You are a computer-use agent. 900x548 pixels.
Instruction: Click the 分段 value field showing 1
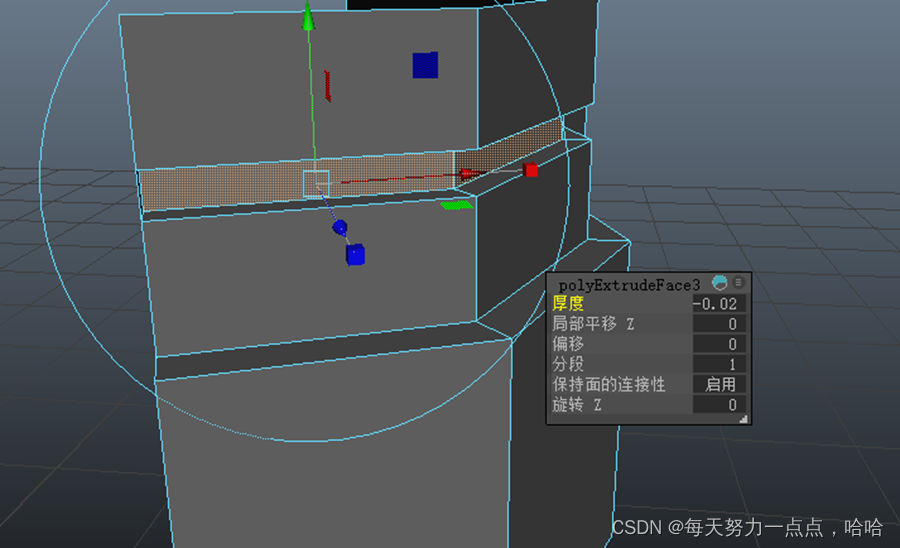point(718,364)
